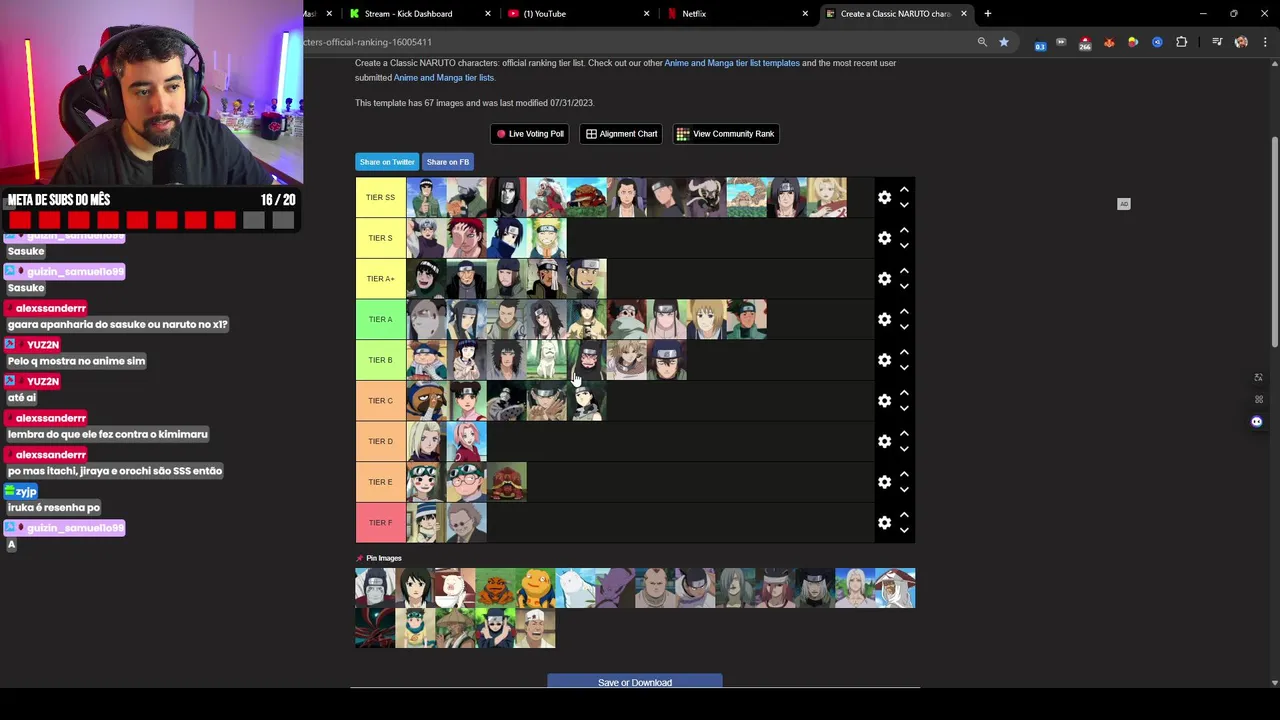Click the TIER F red label

tap(380, 523)
